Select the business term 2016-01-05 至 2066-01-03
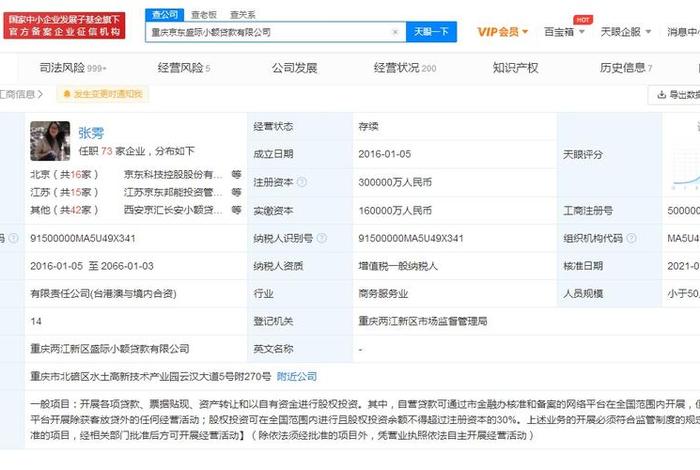This screenshot has width=700, height=470. click(92, 266)
